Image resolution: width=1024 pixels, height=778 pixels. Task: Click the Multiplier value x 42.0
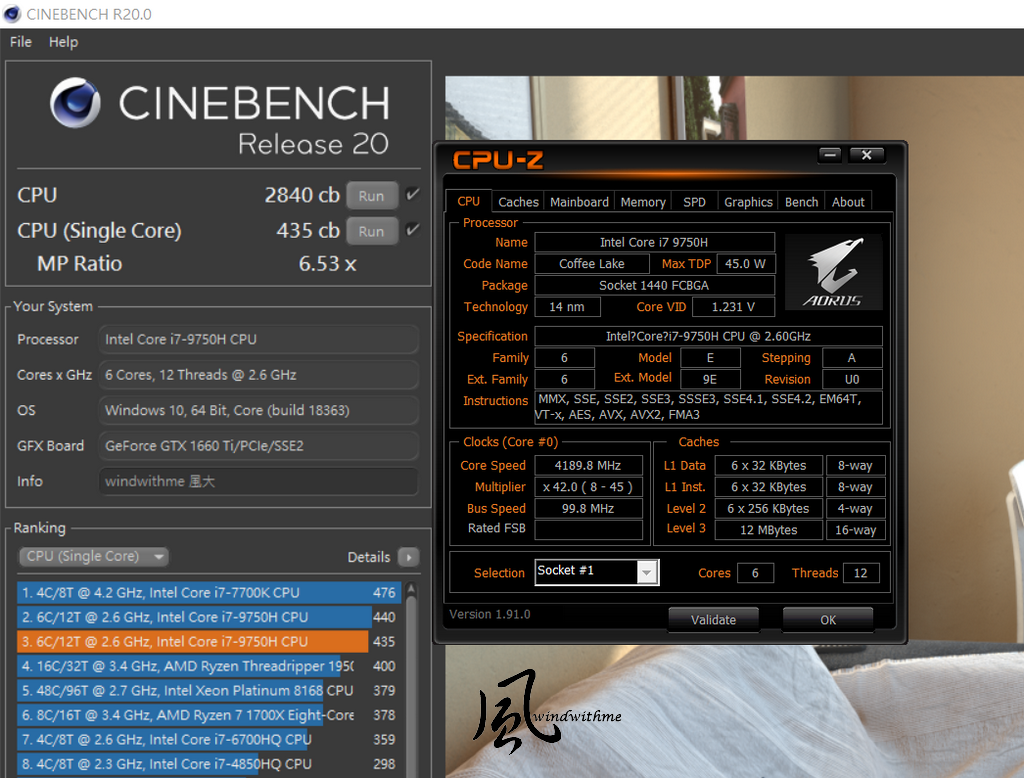(588, 487)
